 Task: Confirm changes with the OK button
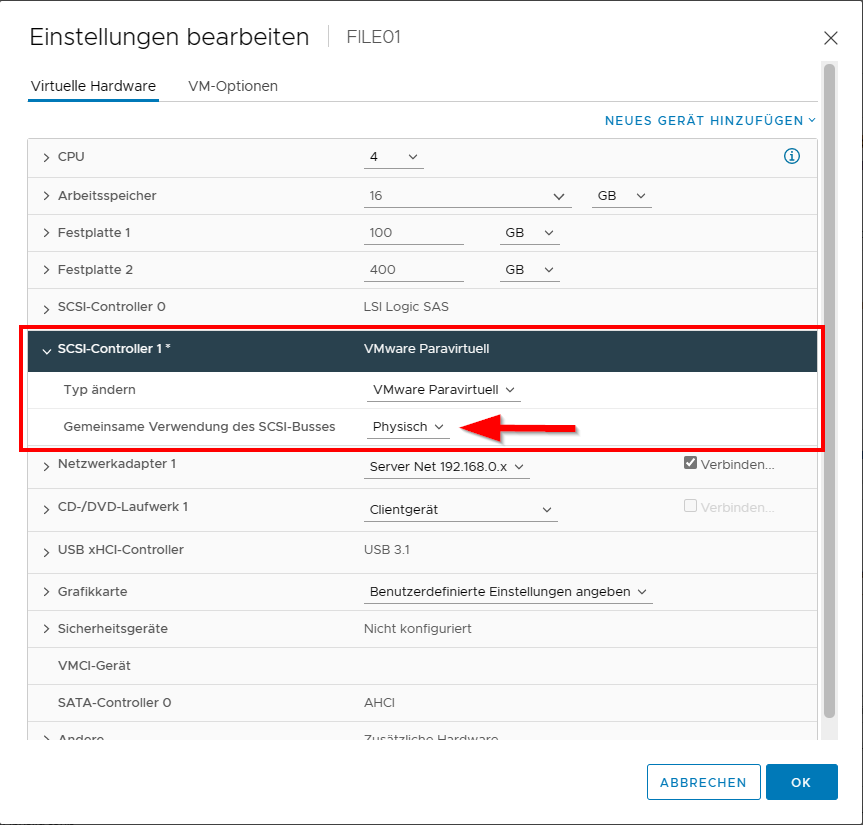(801, 782)
